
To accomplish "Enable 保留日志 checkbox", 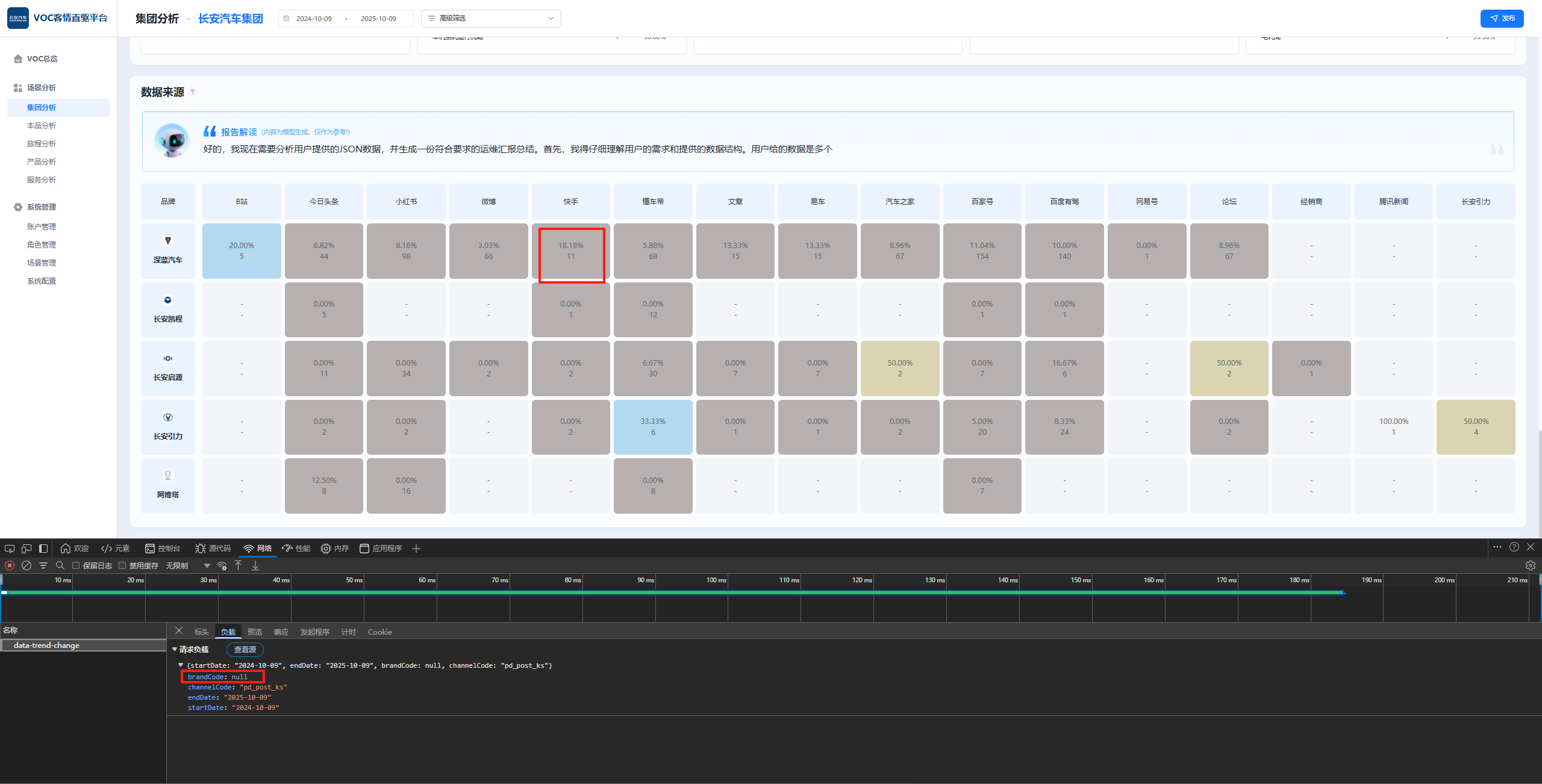I will (76, 565).
